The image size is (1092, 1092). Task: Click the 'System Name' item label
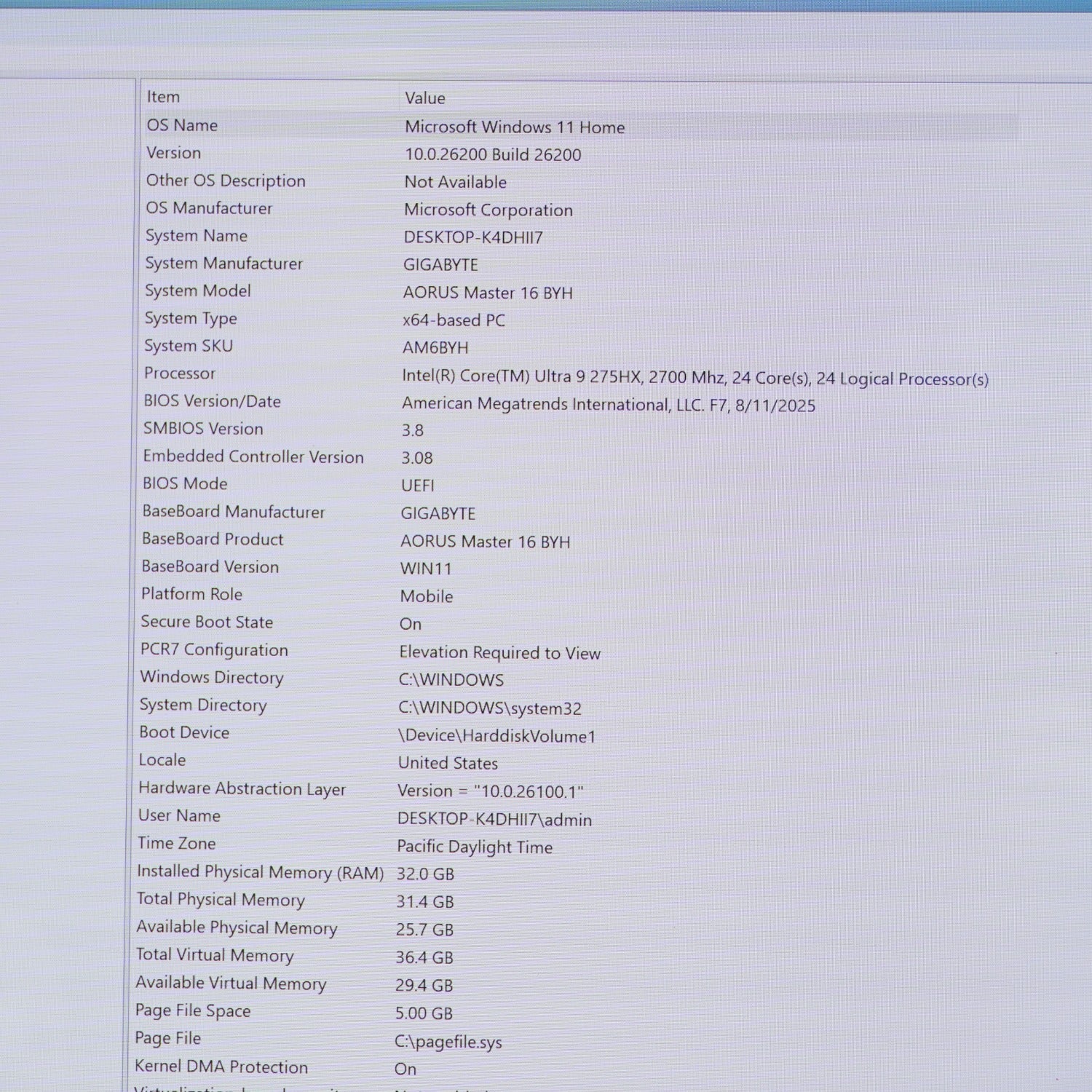click(197, 236)
